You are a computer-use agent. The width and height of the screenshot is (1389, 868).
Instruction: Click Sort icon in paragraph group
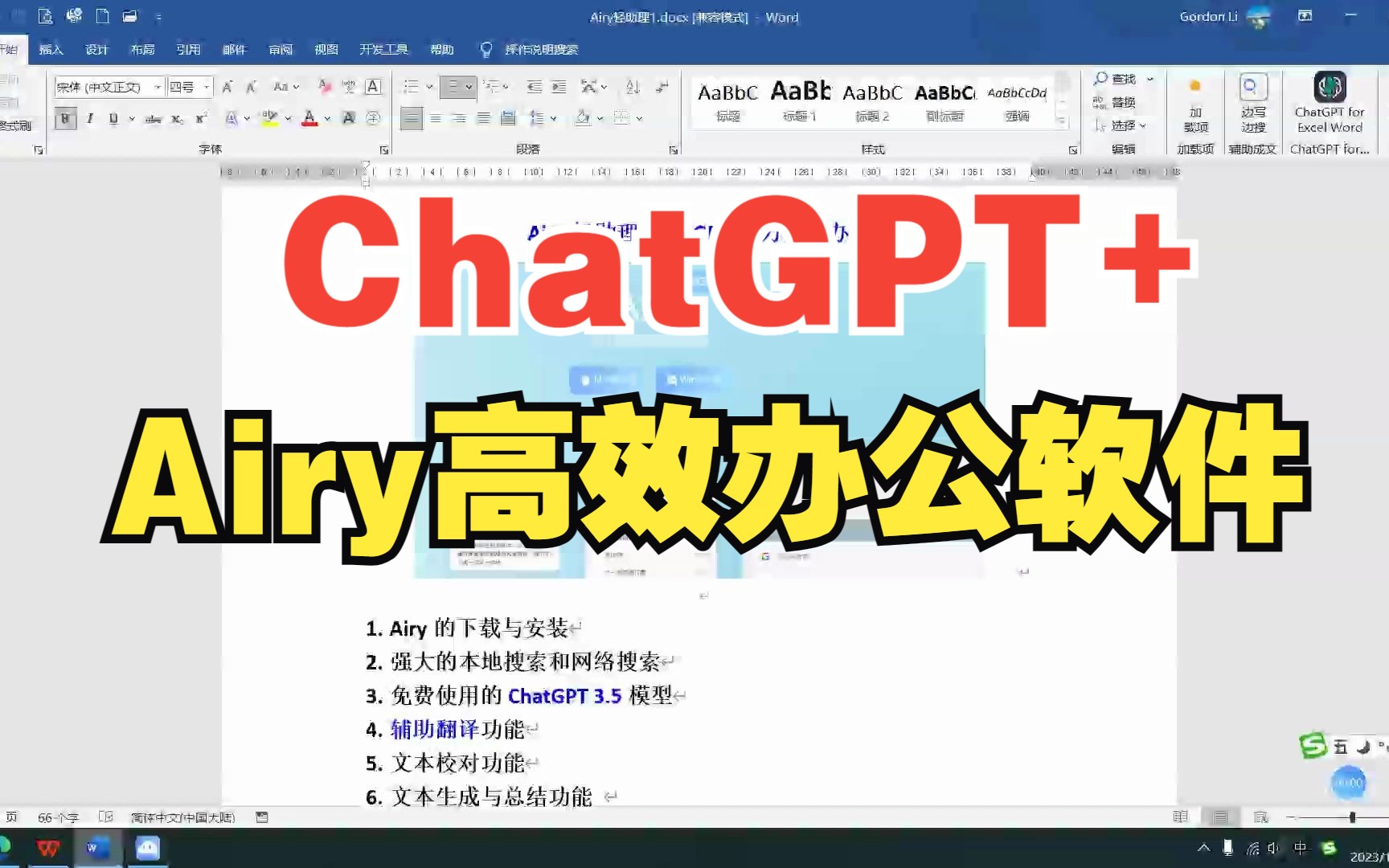tap(633, 87)
